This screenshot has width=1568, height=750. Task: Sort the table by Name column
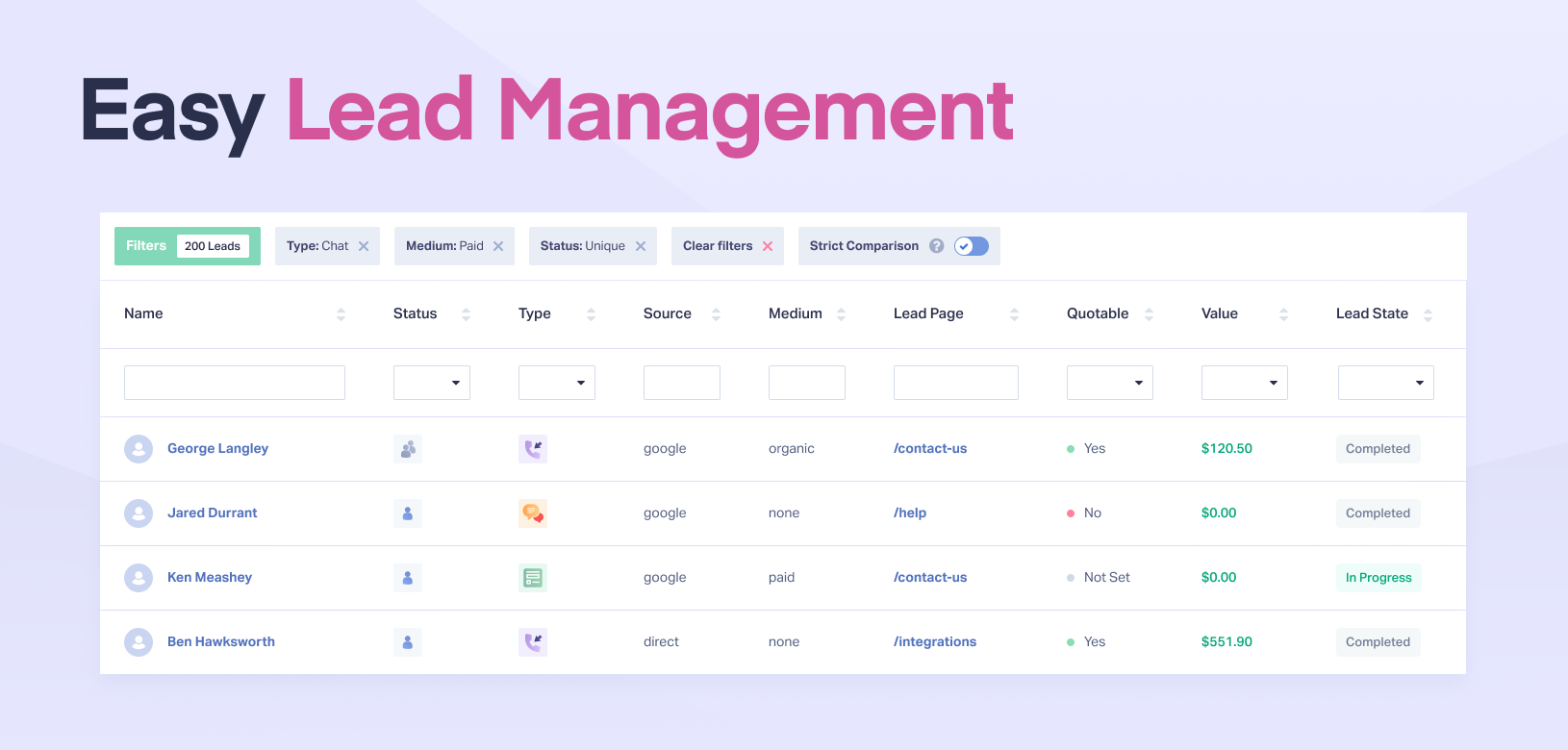341,314
